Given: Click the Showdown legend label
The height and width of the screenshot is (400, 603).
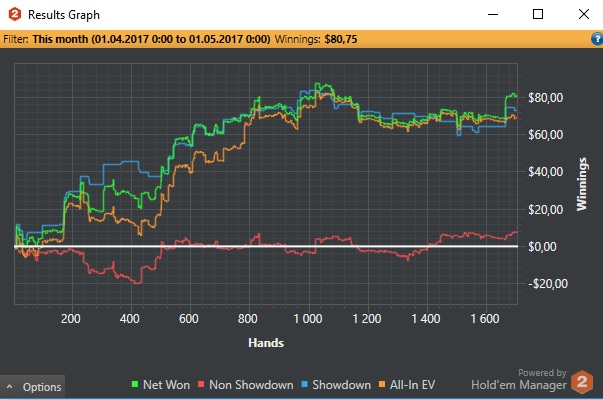Looking at the screenshot, I should point(341,385).
